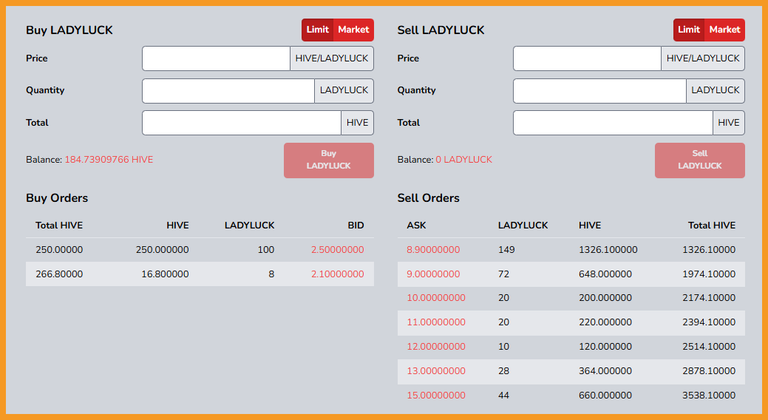Click Total HIVE header in Buy Orders
768x420 pixels.
click(x=59, y=225)
